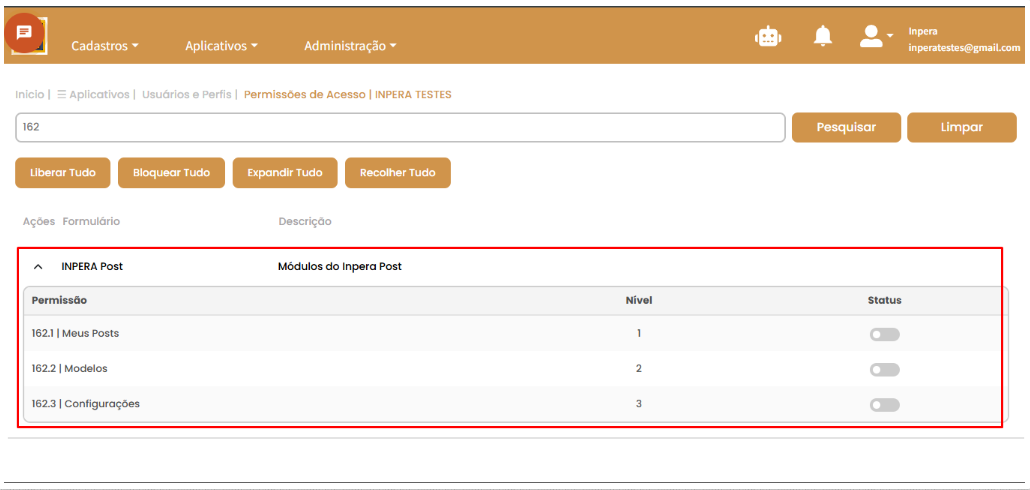This screenshot has width=1030, height=490.
Task: Click the Ações column header
Action: (39, 221)
